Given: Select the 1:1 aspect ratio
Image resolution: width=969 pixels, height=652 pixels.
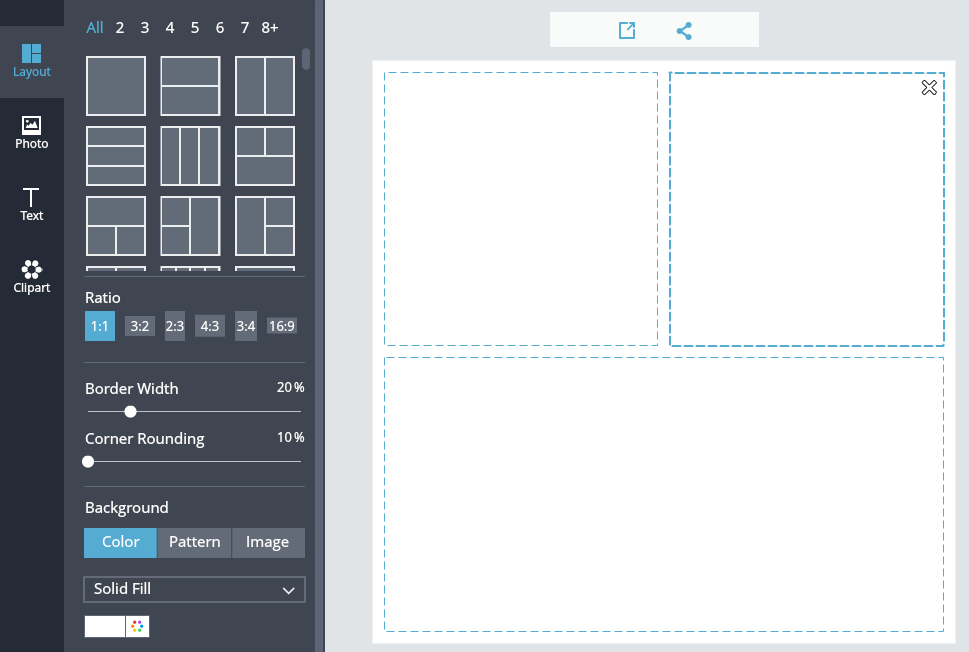Looking at the screenshot, I should 100,326.
